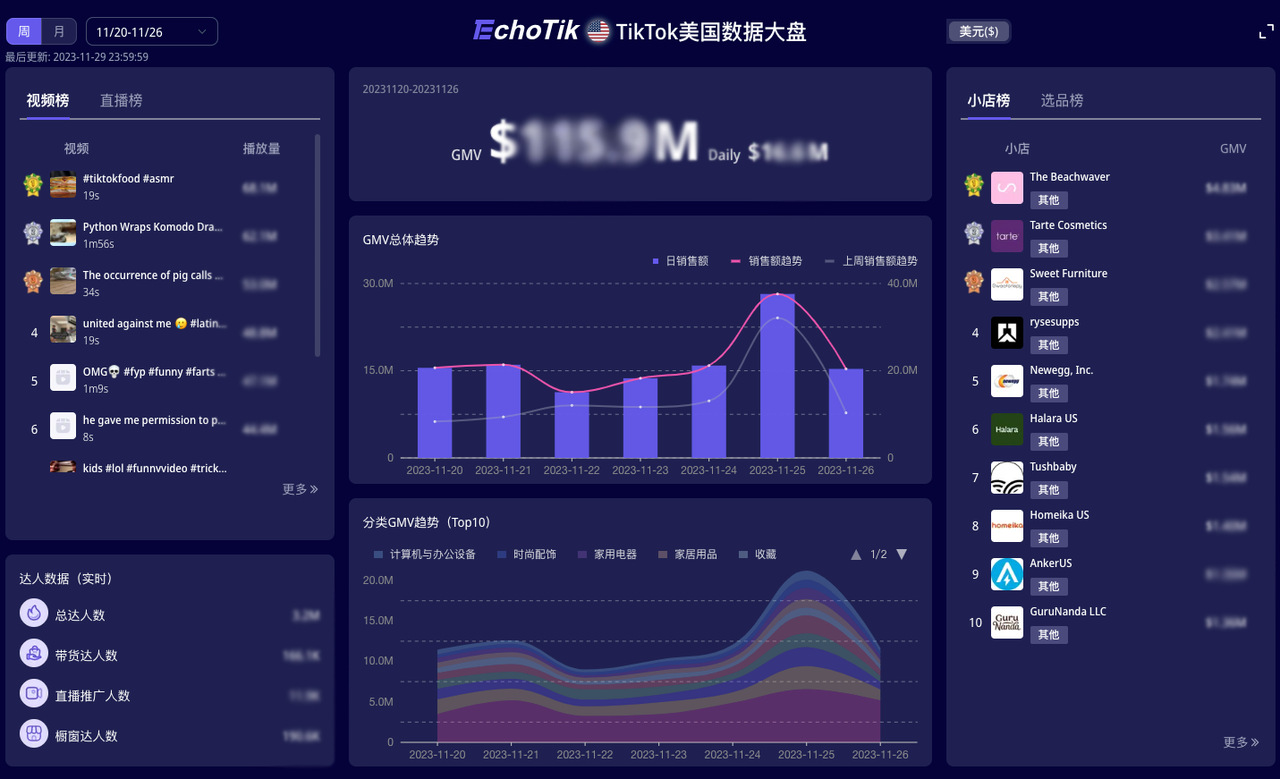Select the Tushbaby shop logo
1280x779 pixels.
1007,478
